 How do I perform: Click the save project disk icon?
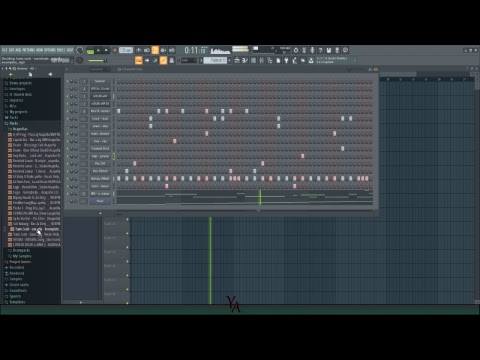coord(329,50)
